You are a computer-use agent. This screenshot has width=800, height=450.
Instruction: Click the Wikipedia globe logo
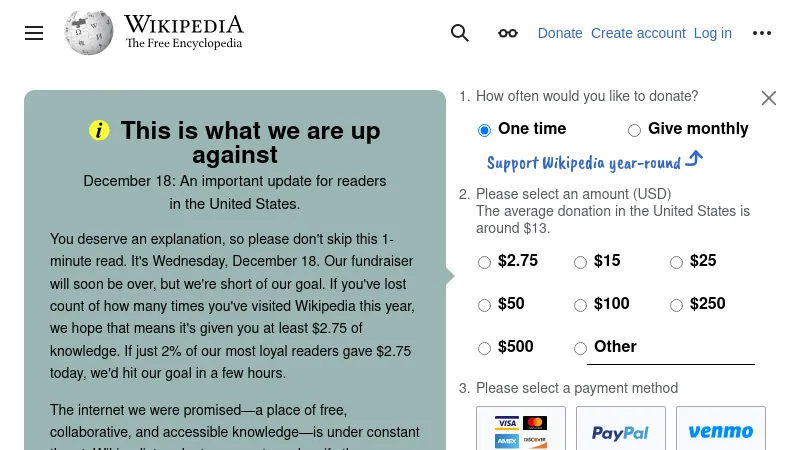click(89, 33)
